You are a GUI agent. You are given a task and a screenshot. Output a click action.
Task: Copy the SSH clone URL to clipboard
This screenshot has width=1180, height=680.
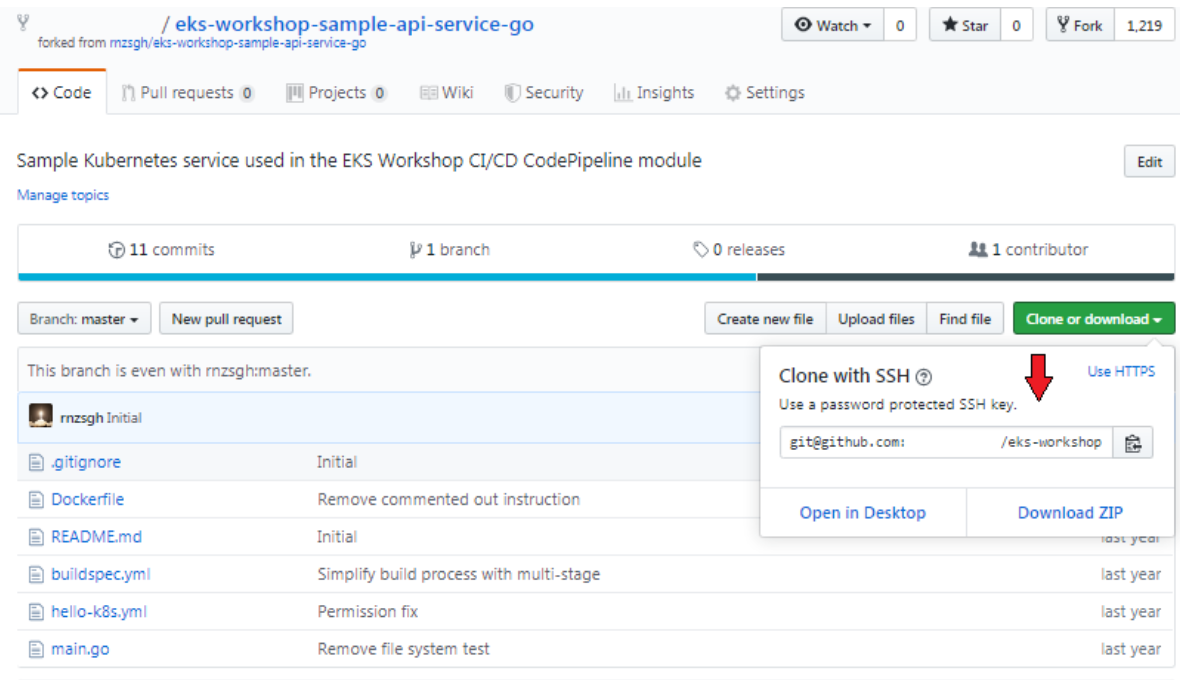pos(1133,442)
